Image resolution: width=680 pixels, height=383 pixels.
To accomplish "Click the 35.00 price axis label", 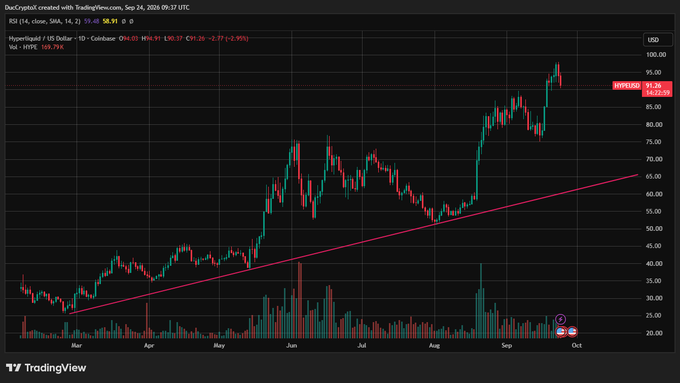I will (654, 281).
